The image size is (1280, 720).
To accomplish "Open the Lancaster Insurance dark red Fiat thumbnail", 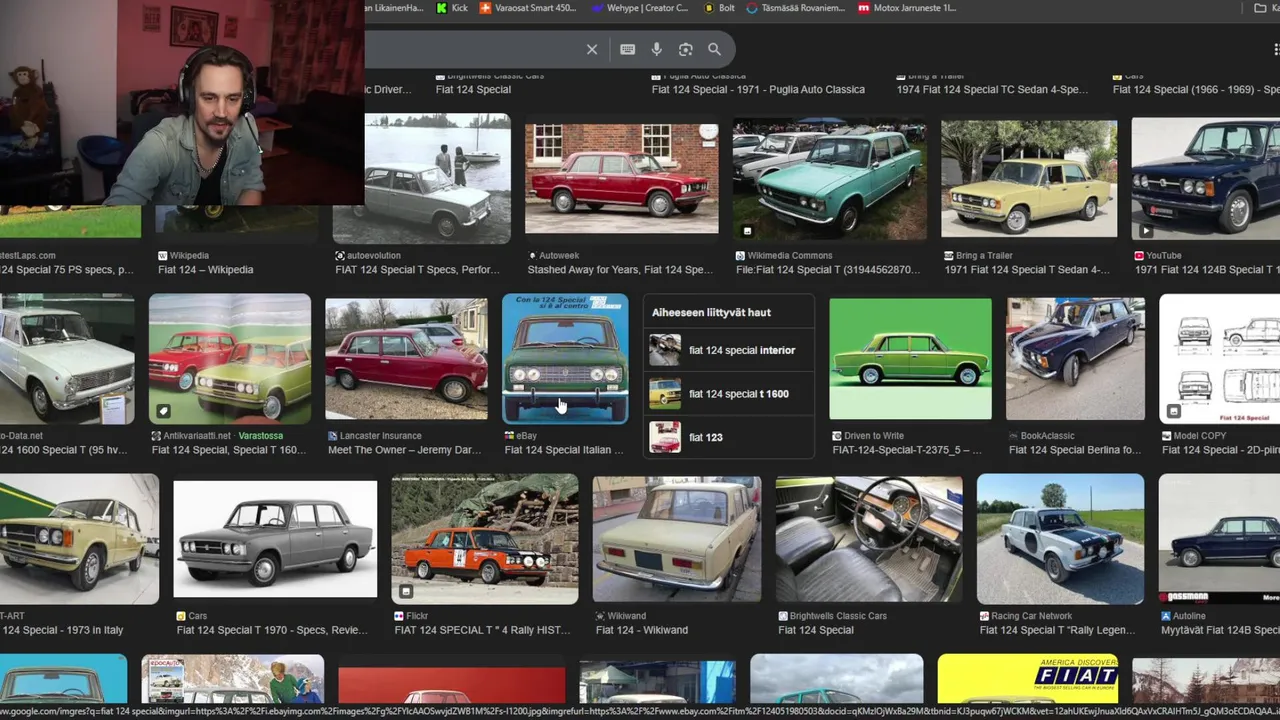I will pyautogui.click(x=406, y=359).
